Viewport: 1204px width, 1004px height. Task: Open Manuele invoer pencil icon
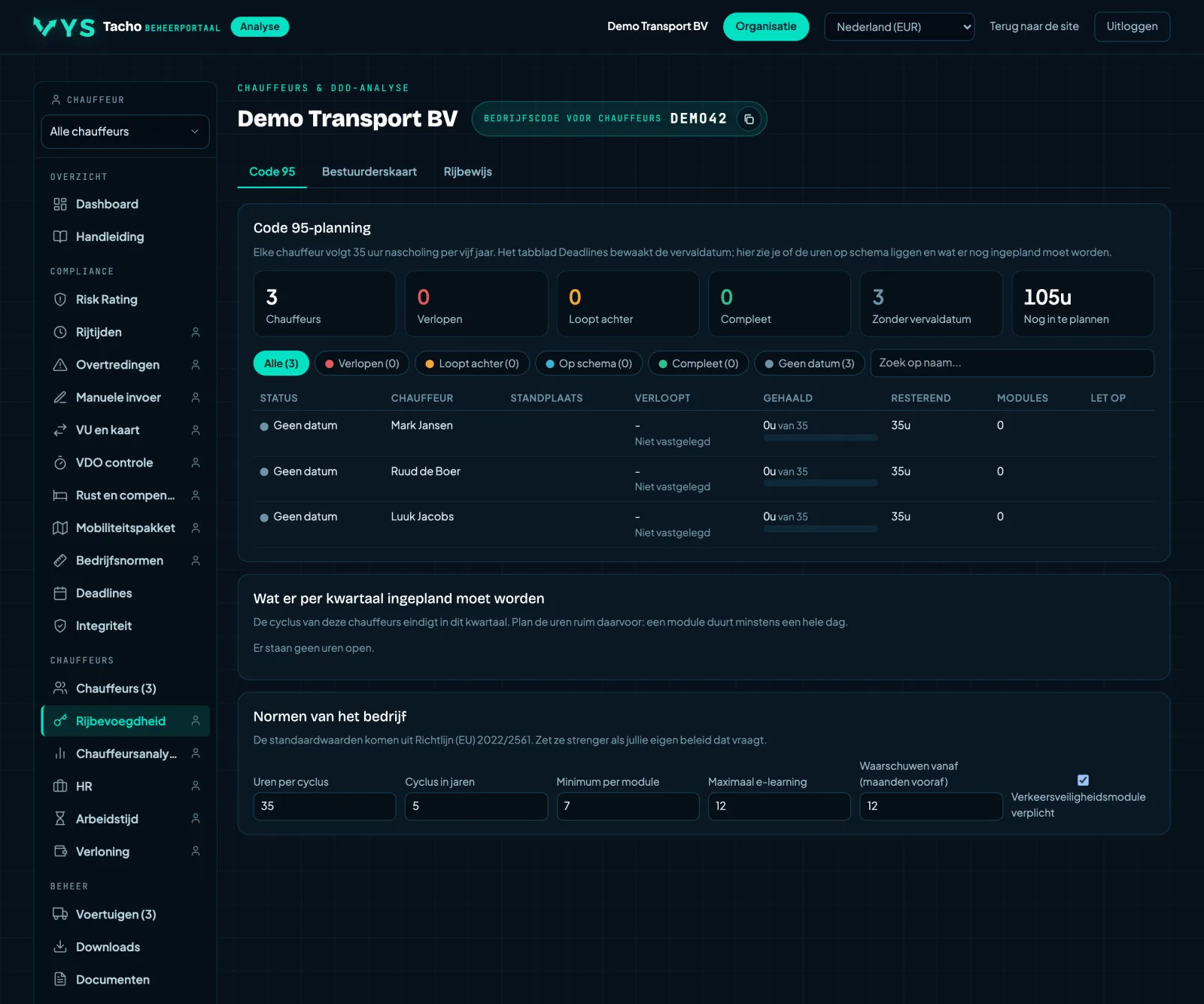coord(60,397)
